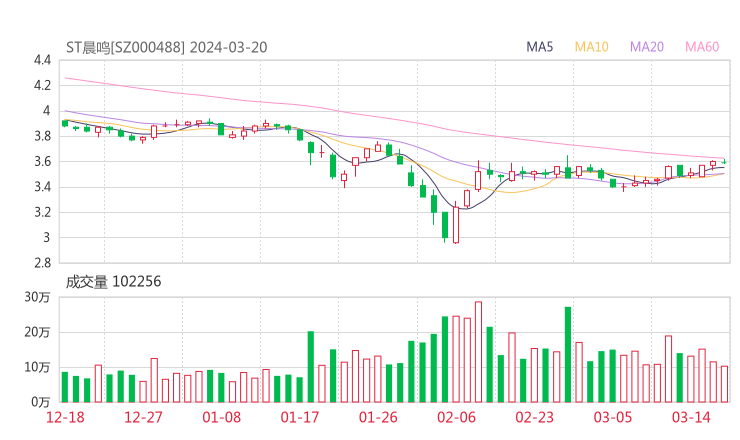740x440 pixels.
Task: Click the 01-08 date axis label
Action: (x=221, y=417)
